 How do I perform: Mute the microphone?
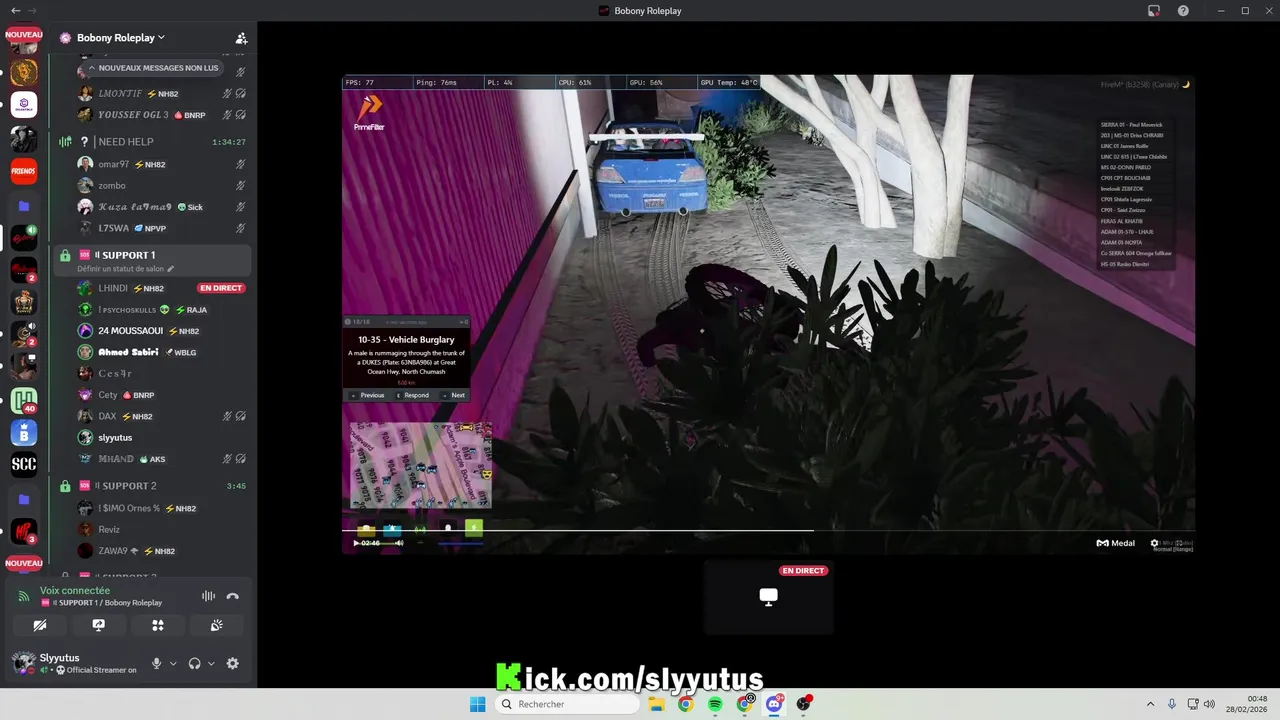(156, 663)
